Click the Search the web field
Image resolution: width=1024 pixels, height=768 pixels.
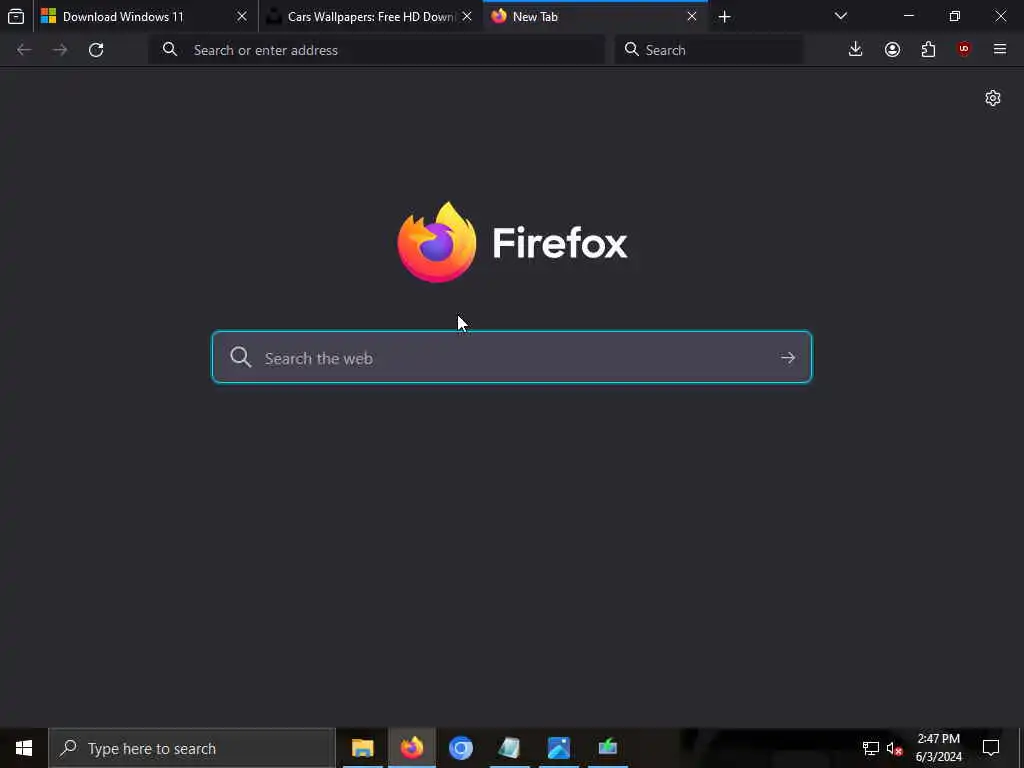coord(511,357)
